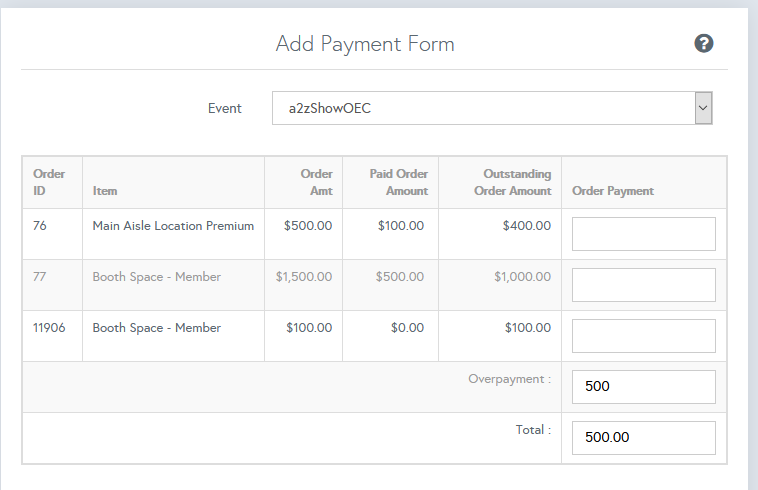Click the Outstanding Order Amount header
Viewport: 758px width, 490px height.
click(512, 182)
